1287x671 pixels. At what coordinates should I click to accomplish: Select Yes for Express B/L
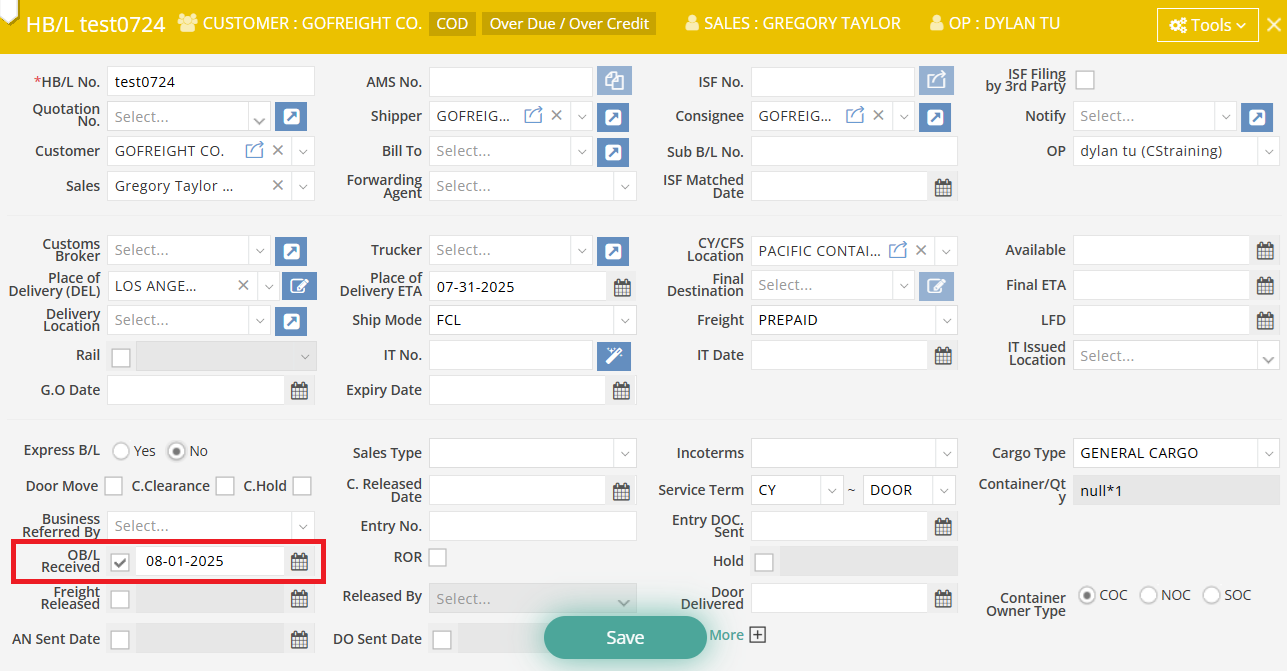pos(121,451)
